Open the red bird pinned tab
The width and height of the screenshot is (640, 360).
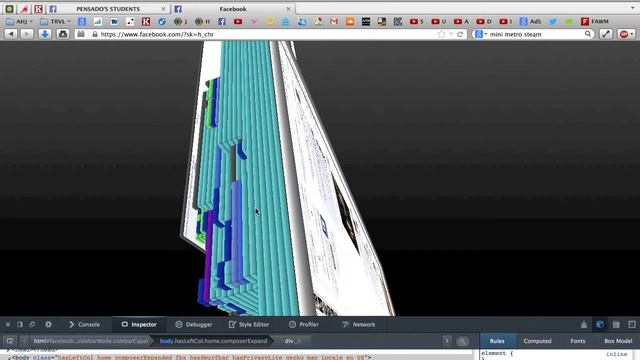(24, 9)
